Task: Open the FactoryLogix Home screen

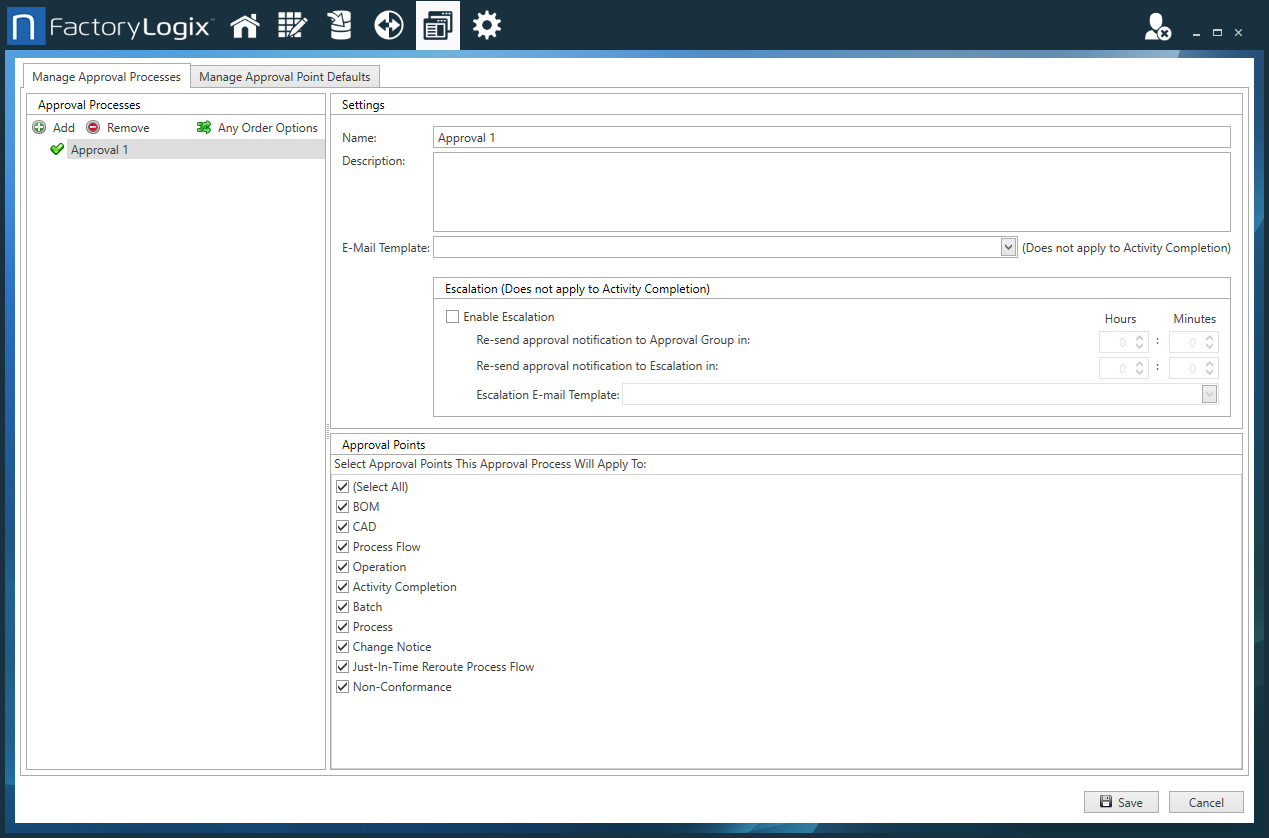Action: coord(244,24)
